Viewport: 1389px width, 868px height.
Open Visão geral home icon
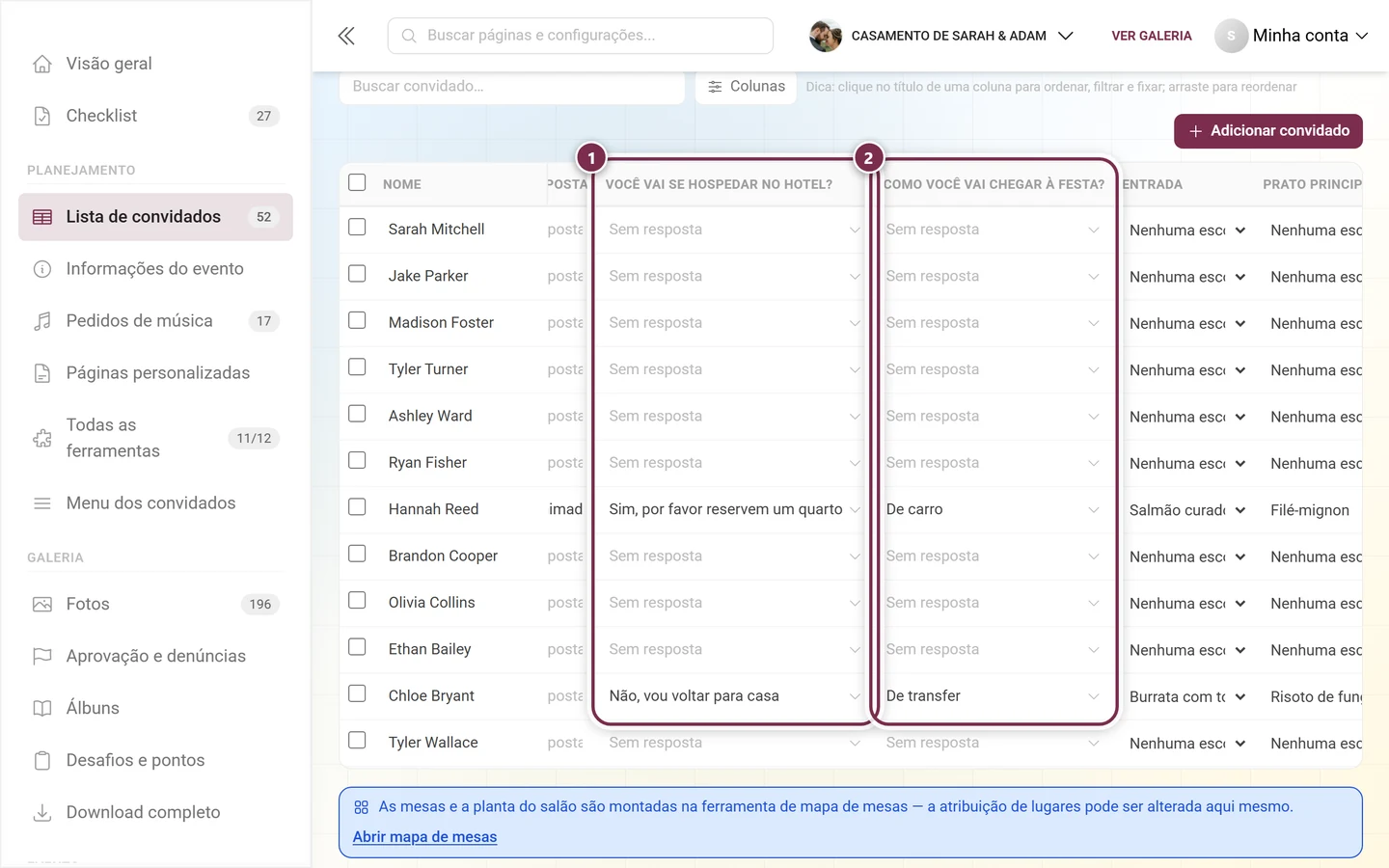[42, 64]
